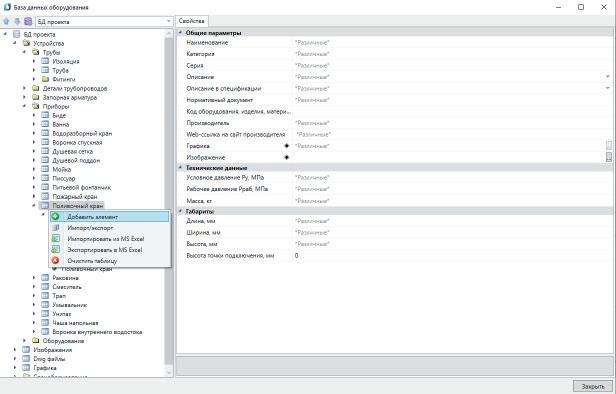Collapse the Приборы folder
Viewport: 616px width, 394px height.
pos(24,106)
